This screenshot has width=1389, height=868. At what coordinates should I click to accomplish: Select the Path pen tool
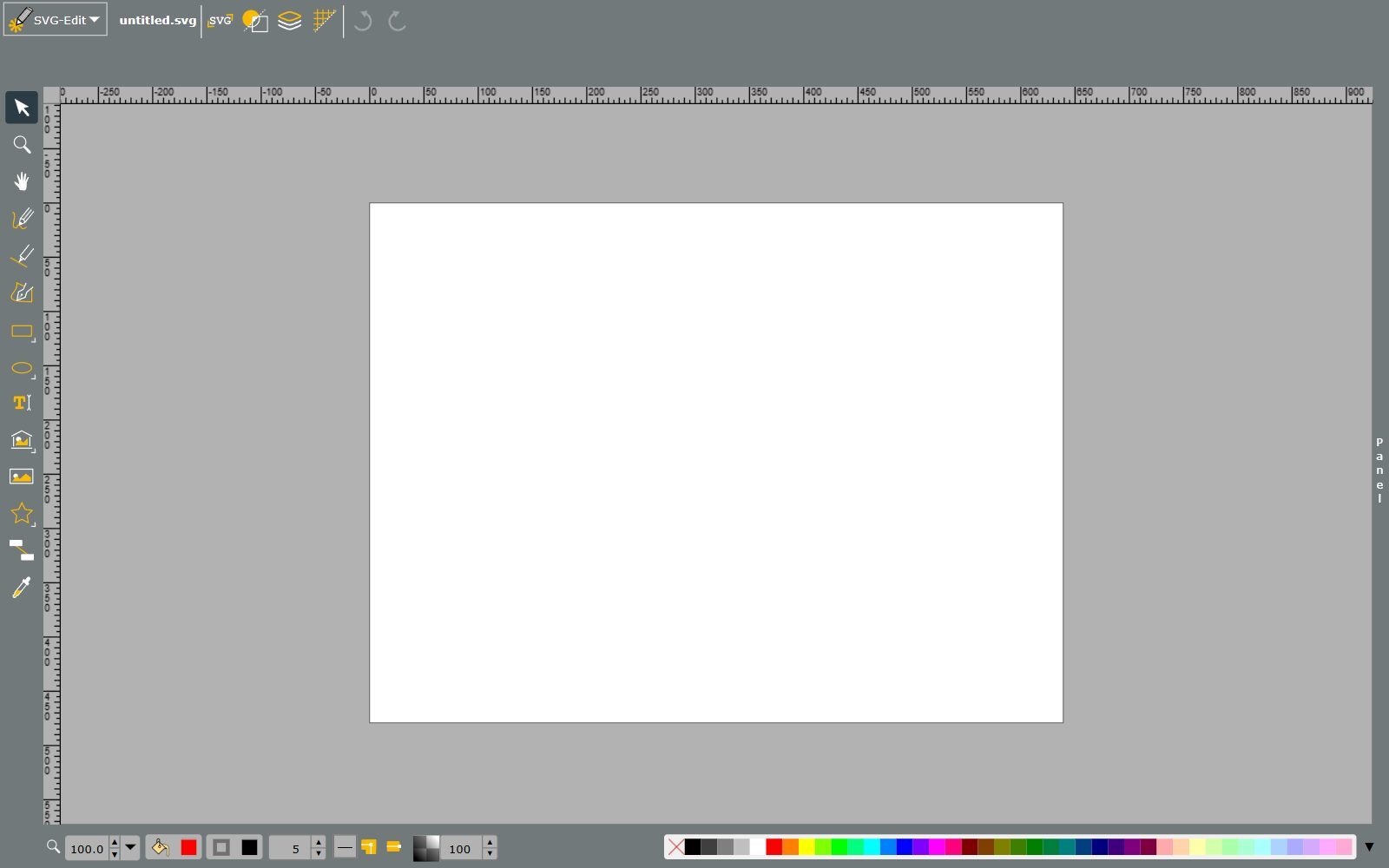(22, 293)
